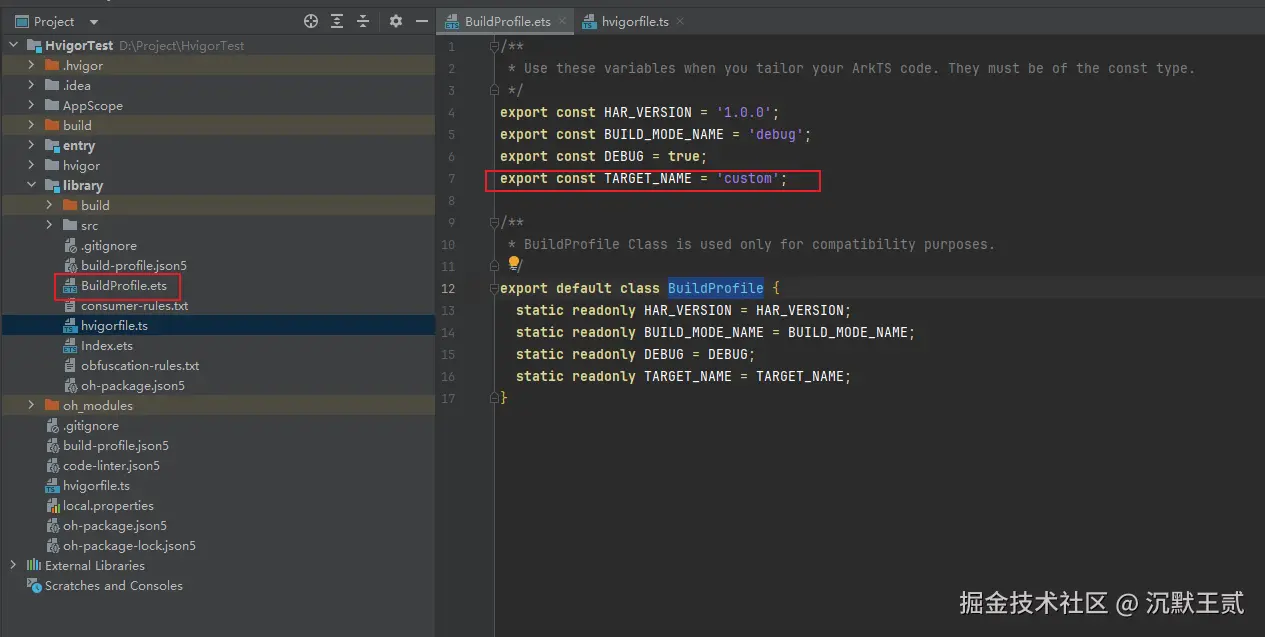This screenshot has width=1265, height=637.
Task: Click the External Libraries bars icon
Action: tap(34, 565)
